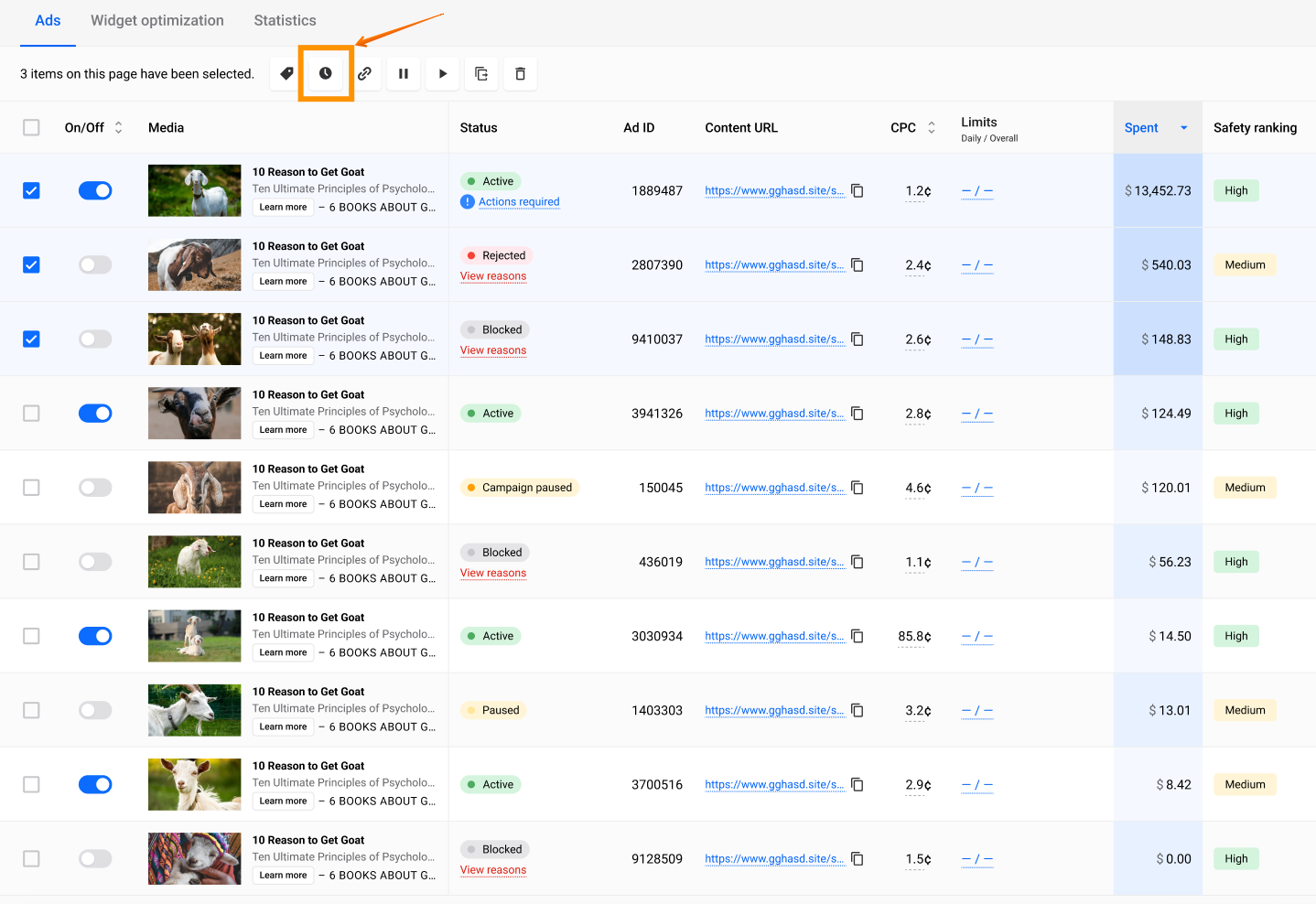
Task: Click the tag icon in bulk toolbar
Action: 286,74
